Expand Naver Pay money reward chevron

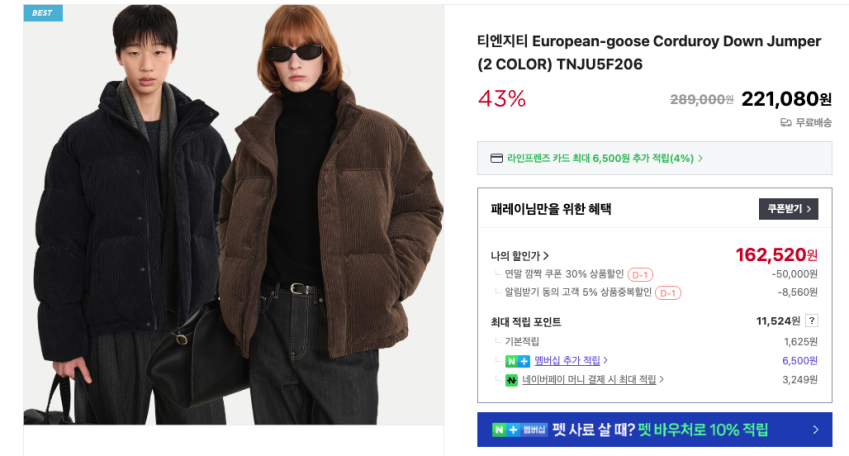(x=662, y=380)
